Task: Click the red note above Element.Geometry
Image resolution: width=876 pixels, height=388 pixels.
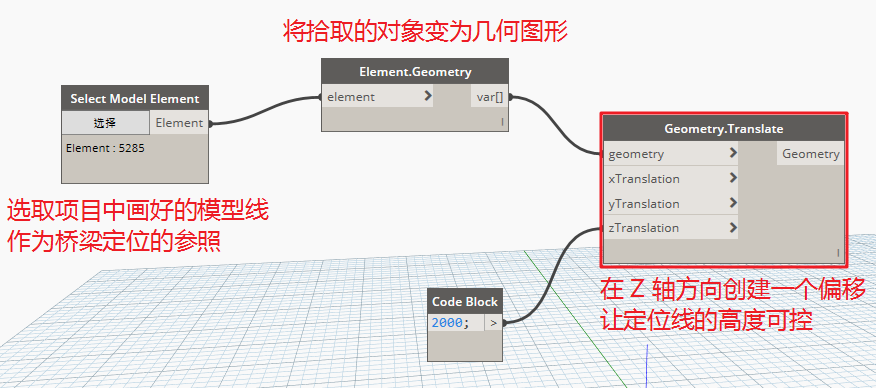Action: click(x=426, y=32)
